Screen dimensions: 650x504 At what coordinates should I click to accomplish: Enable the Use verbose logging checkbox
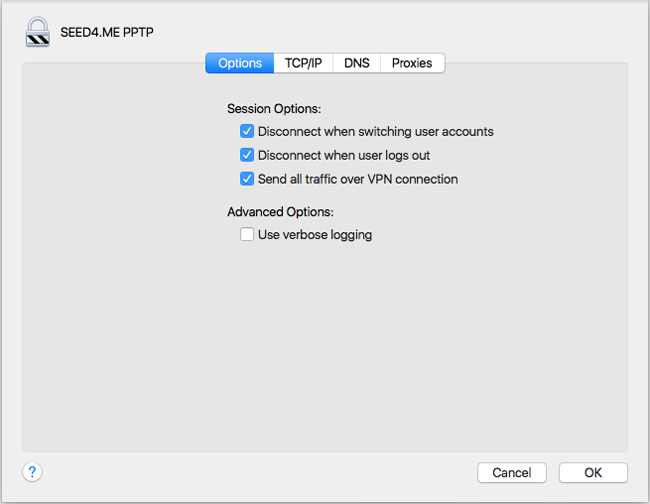(247, 235)
